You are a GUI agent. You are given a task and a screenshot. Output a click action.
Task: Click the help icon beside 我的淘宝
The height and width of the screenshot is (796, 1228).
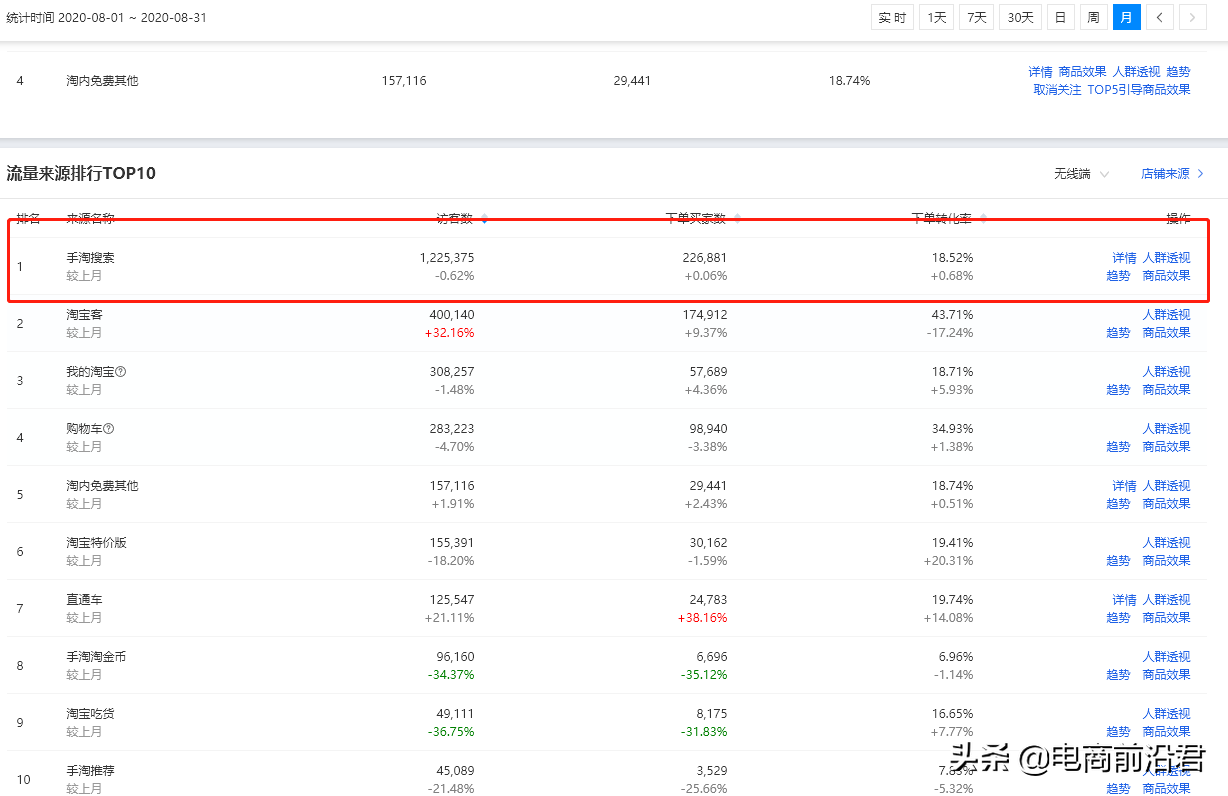121,372
